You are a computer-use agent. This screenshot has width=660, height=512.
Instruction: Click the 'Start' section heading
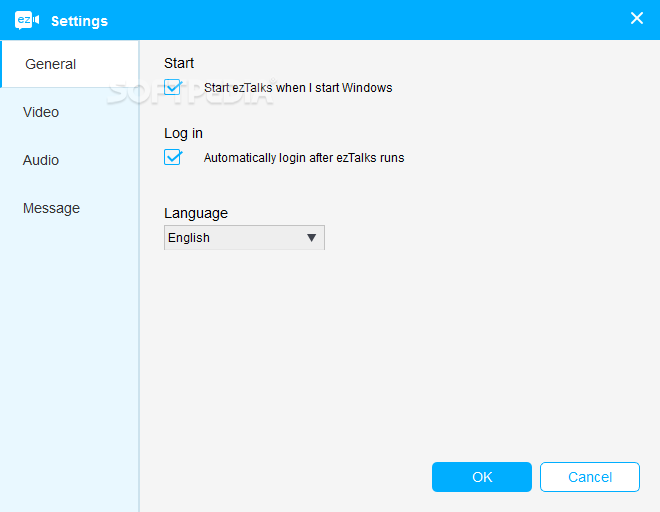(179, 63)
